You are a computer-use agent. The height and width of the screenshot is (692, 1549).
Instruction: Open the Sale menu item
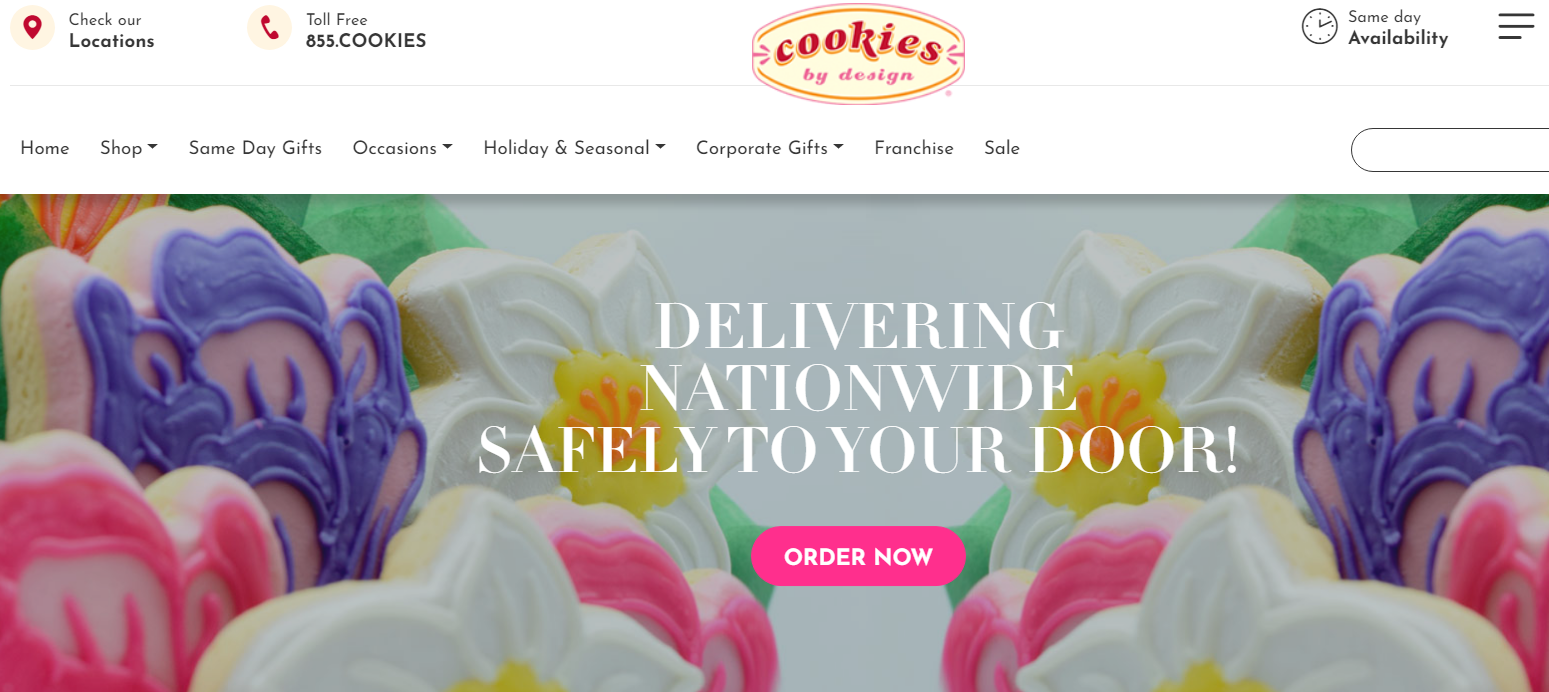1002,148
